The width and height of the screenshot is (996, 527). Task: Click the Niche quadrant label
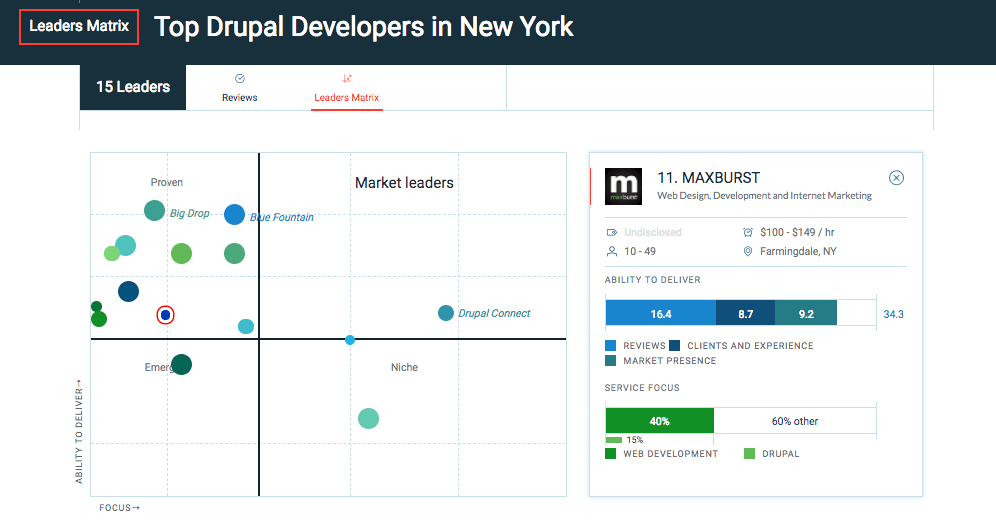tap(404, 367)
